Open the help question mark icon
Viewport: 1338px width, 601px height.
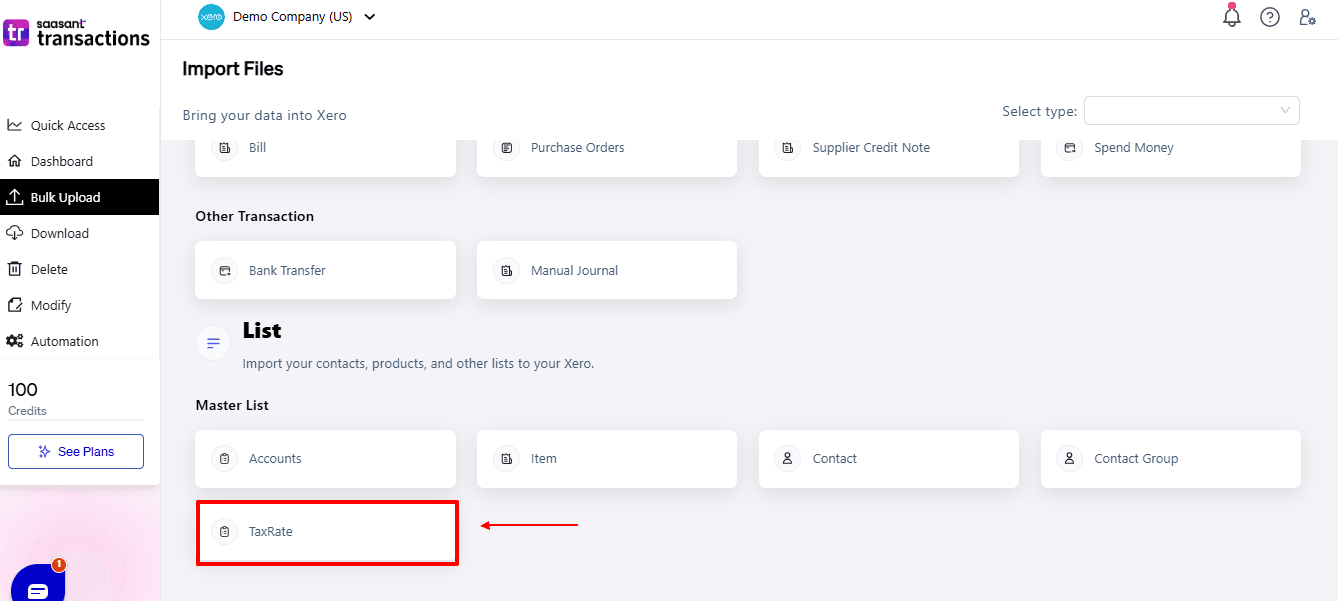(x=1269, y=17)
